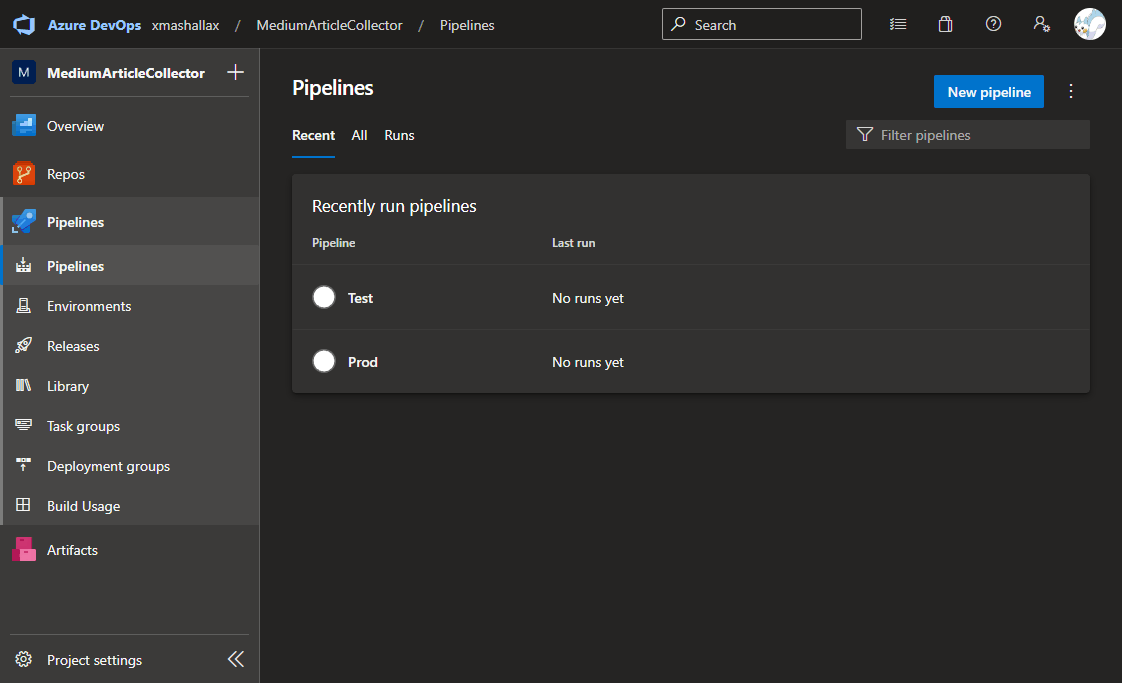The height and width of the screenshot is (683, 1122).
Task: Open the Build Usage section
Action: (82, 505)
